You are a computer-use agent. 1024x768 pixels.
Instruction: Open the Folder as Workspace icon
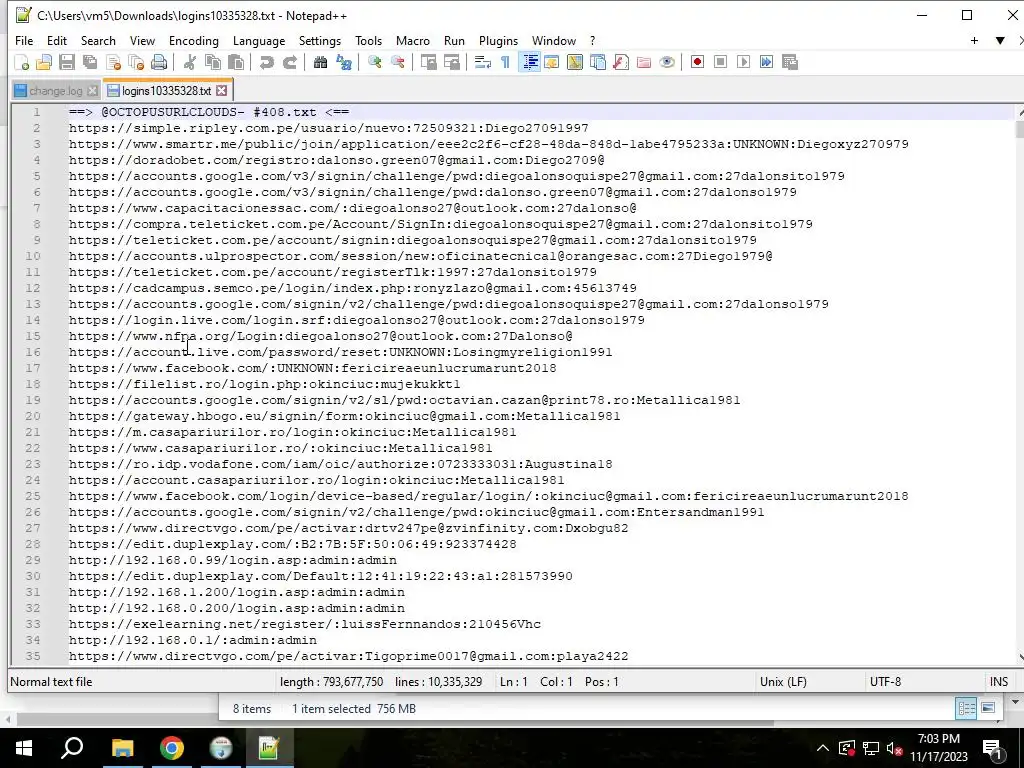(x=644, y=62)
